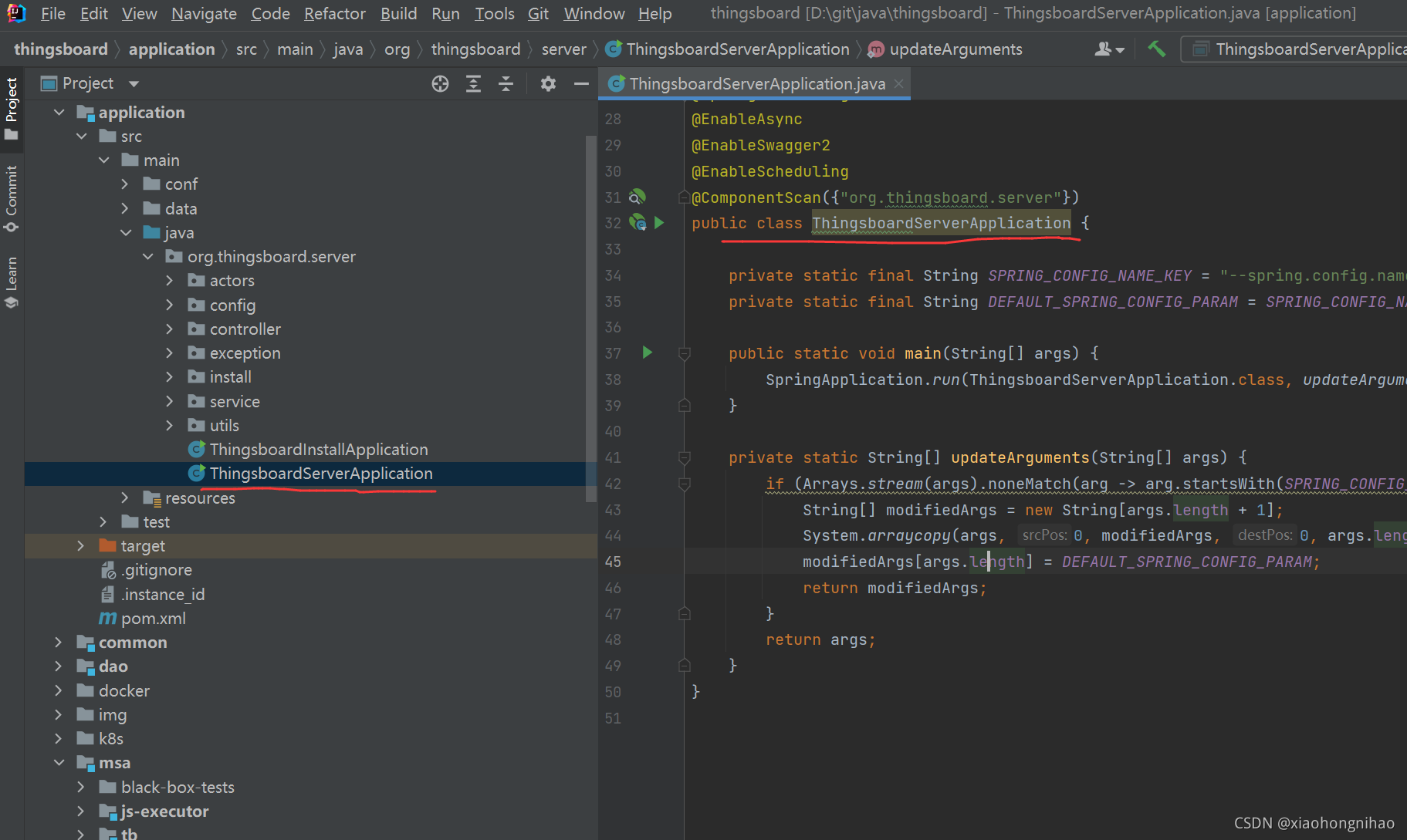Click updateArguments breadcrumb
This screenshot has width=1407, height=840.
[x=946, y=49]
